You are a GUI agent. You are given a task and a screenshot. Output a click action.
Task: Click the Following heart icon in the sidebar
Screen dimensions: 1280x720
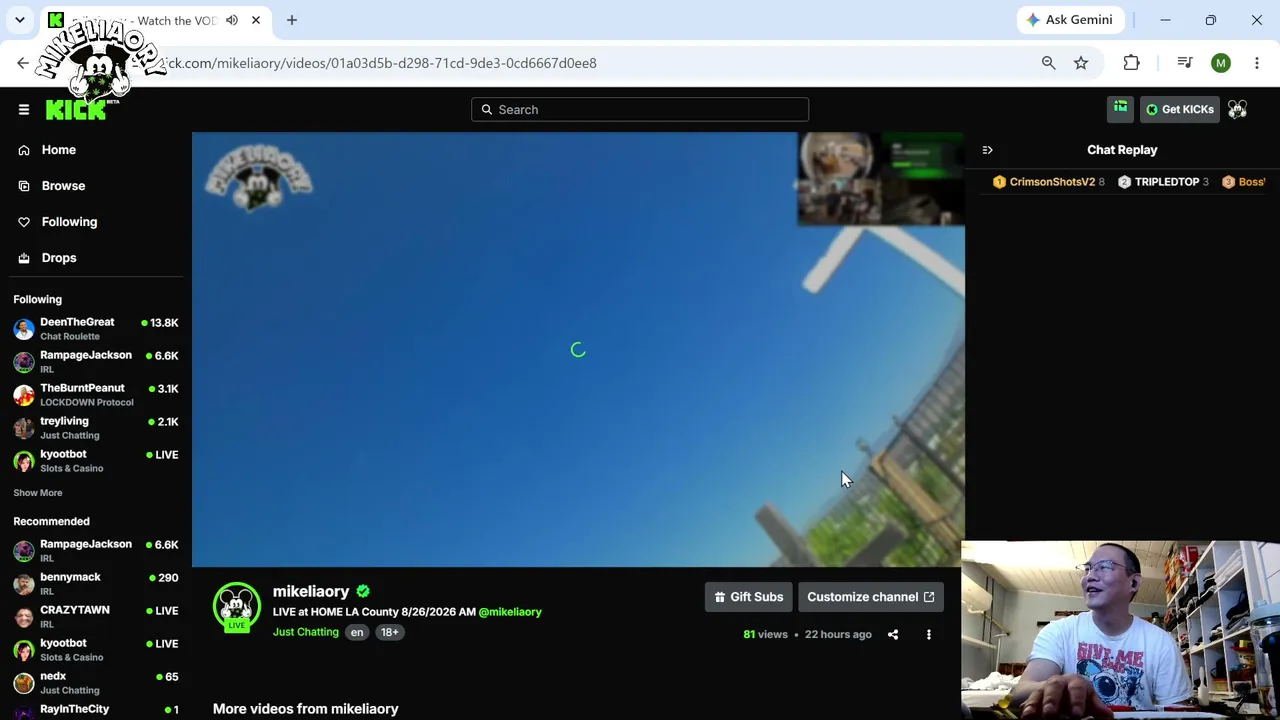24,222
